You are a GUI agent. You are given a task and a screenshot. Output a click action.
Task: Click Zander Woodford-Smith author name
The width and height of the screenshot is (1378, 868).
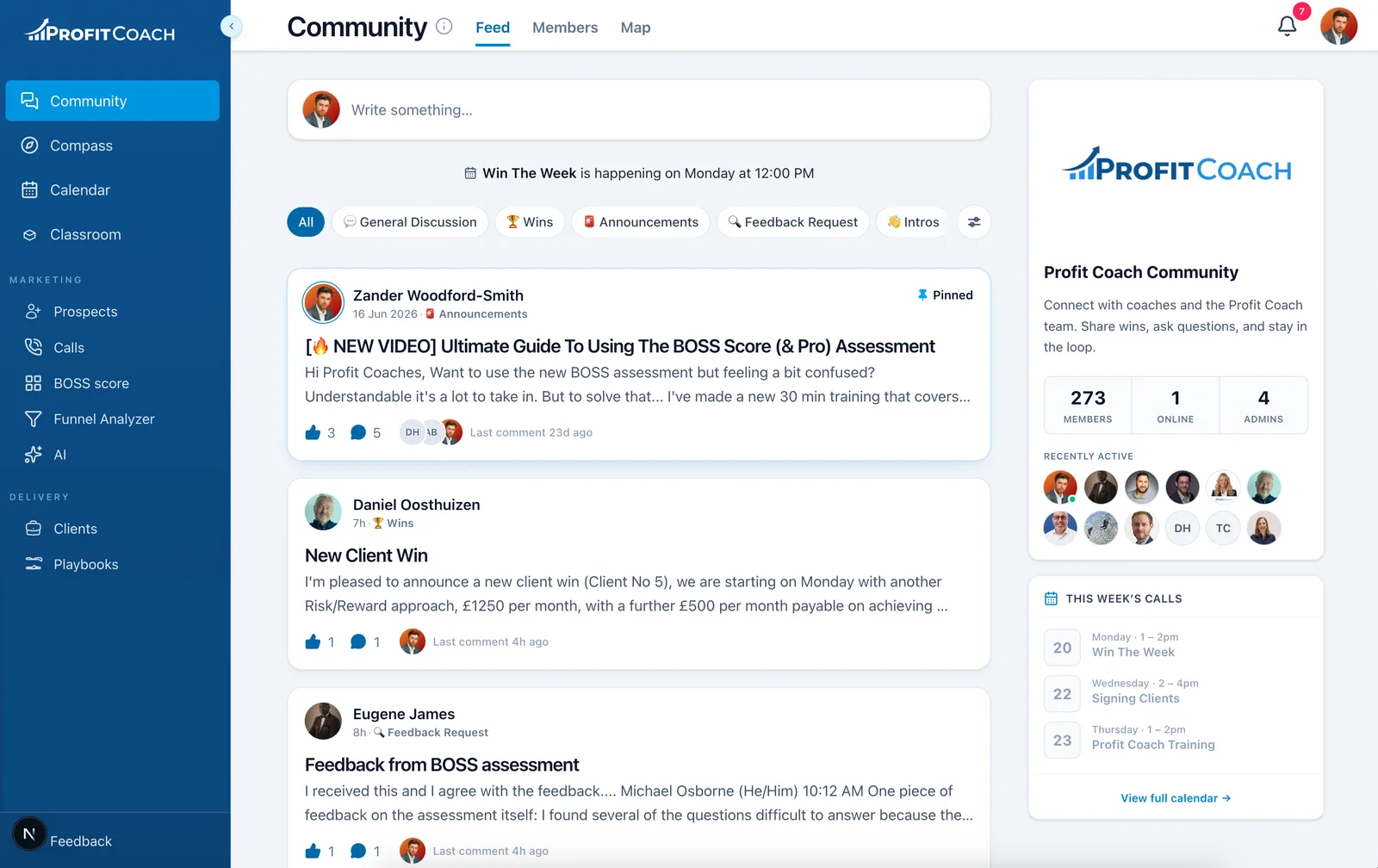tap(438, 295)
